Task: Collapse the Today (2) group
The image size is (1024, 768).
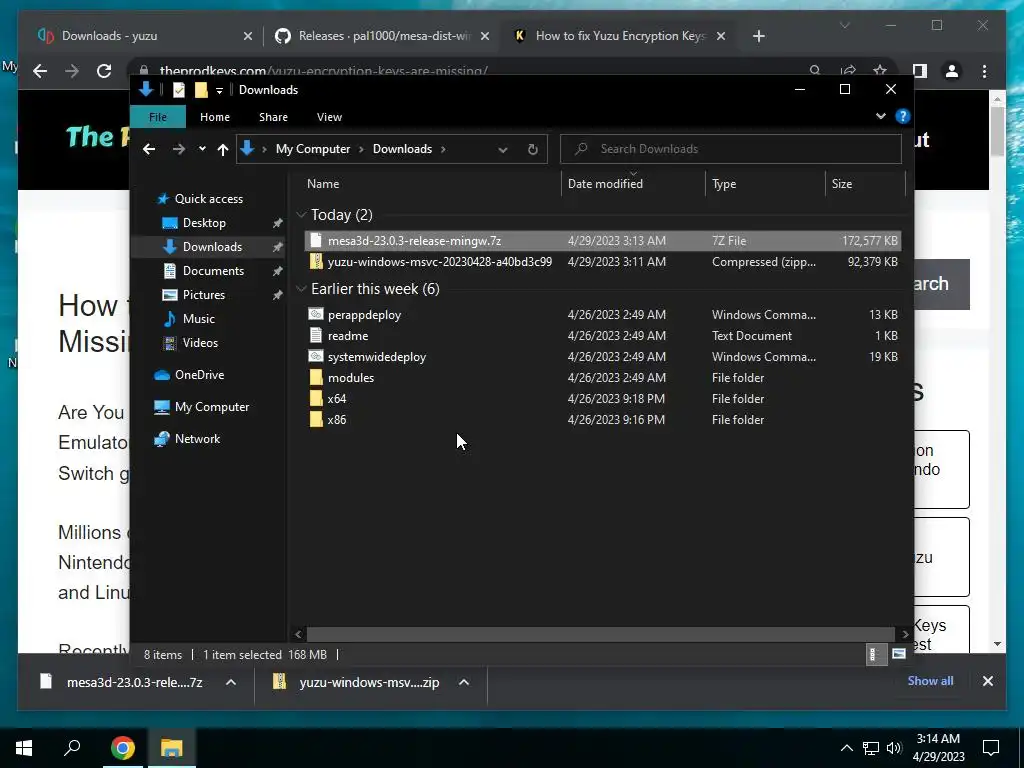Action: (x=302, y=215)
